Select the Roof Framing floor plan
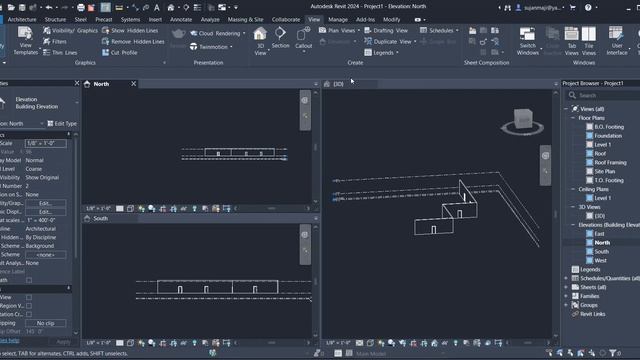Image resolution: width=640 pixels, height=360 pixels. (610, 162)
